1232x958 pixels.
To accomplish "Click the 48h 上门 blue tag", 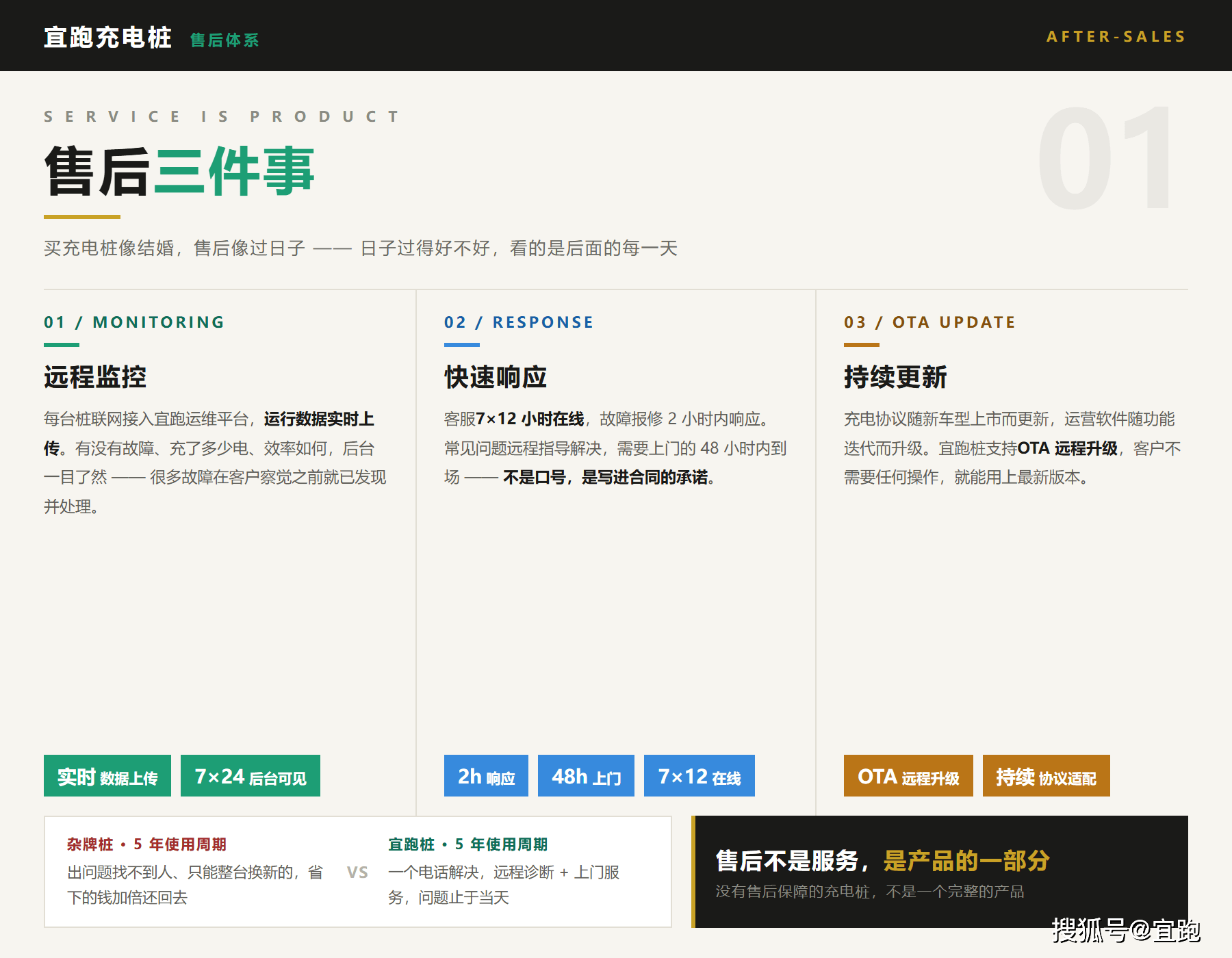I will point(586,776).
